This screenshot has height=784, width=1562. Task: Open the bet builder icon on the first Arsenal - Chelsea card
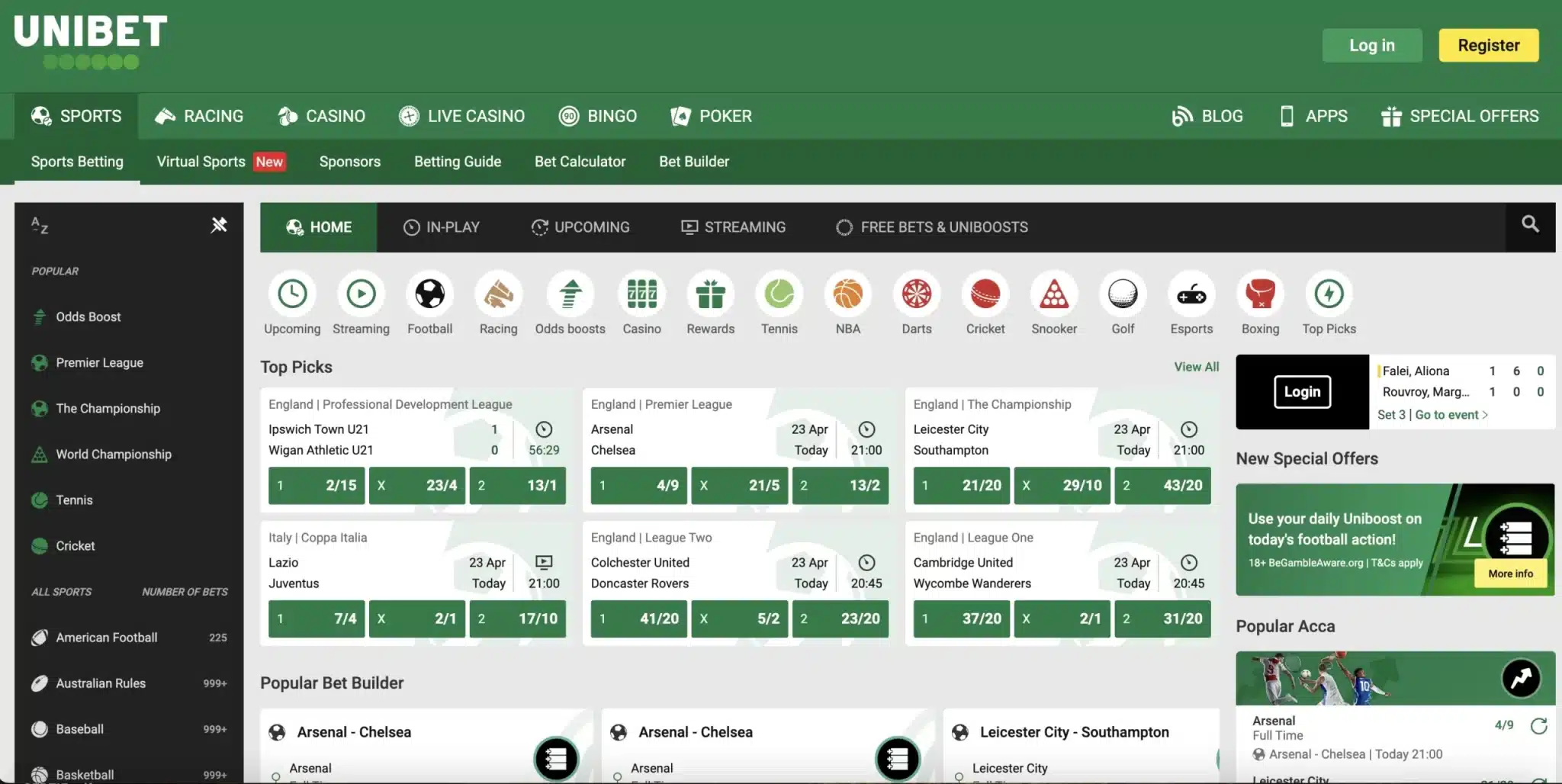(556, 758)
